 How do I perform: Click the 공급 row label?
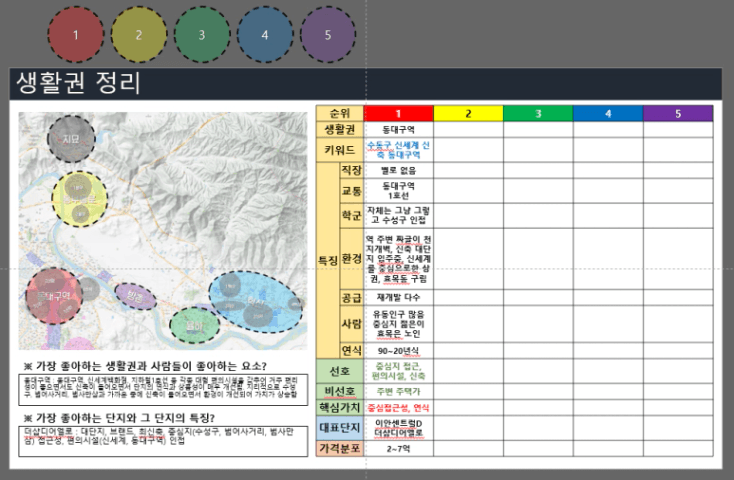tap(352, 297)
